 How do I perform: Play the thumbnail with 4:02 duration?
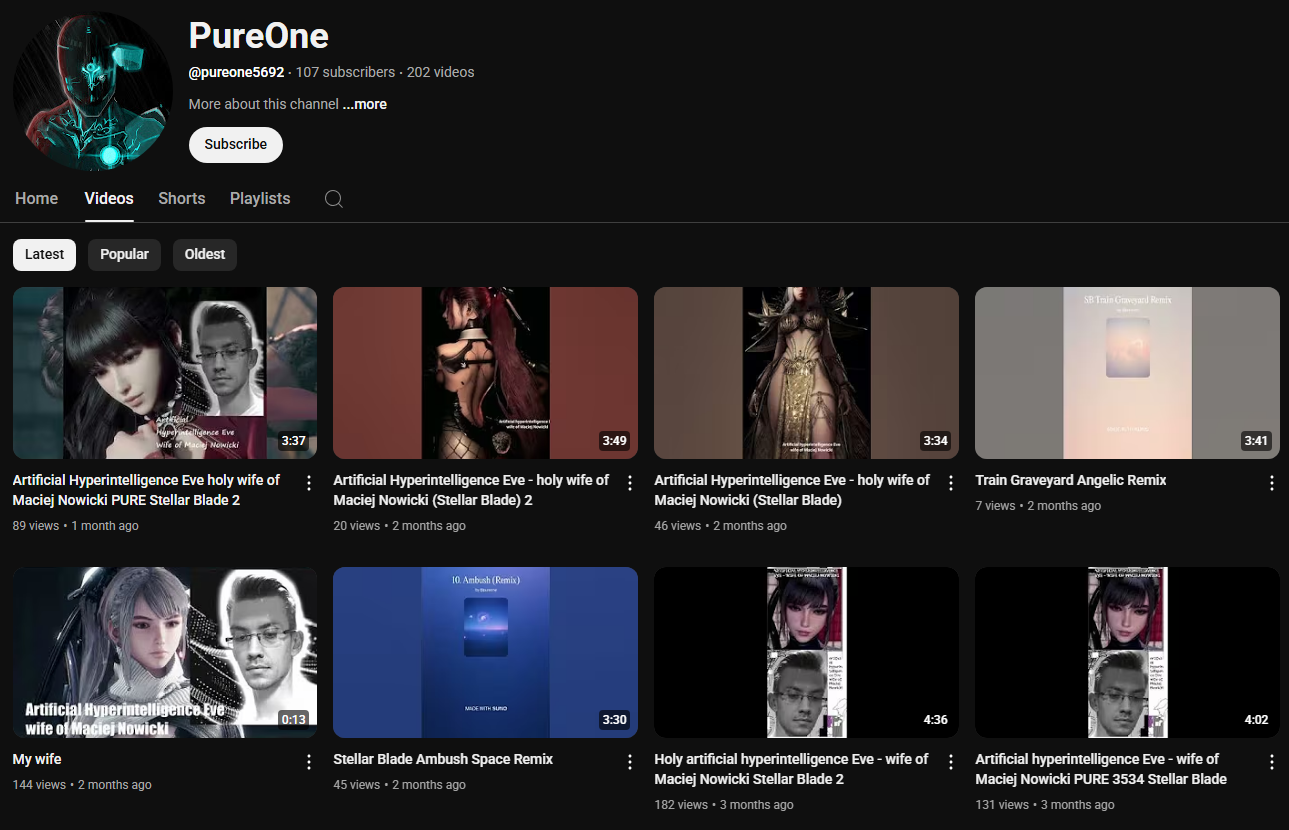[x=1127, y=652]
